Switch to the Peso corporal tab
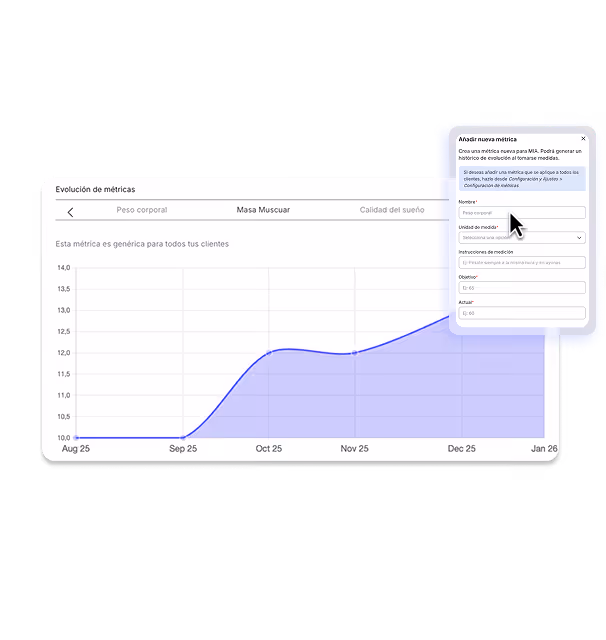The width and height of the screenshot is (606, 640). pyautogui.click(x=142, y=210)
